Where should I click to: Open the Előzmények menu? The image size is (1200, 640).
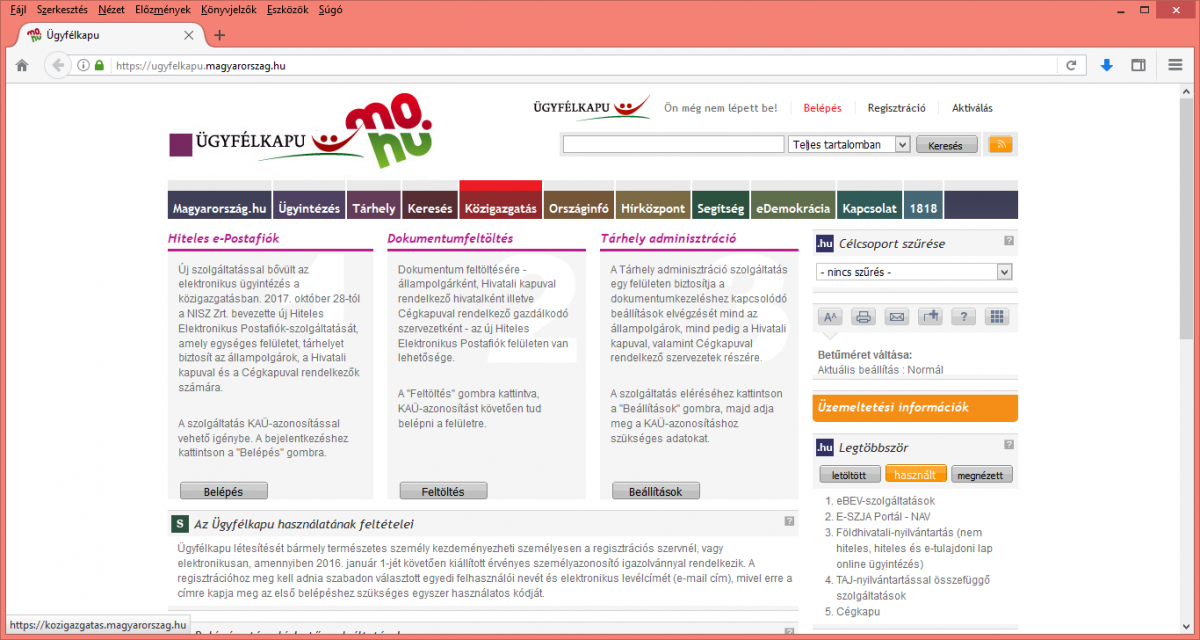(163, 9)
